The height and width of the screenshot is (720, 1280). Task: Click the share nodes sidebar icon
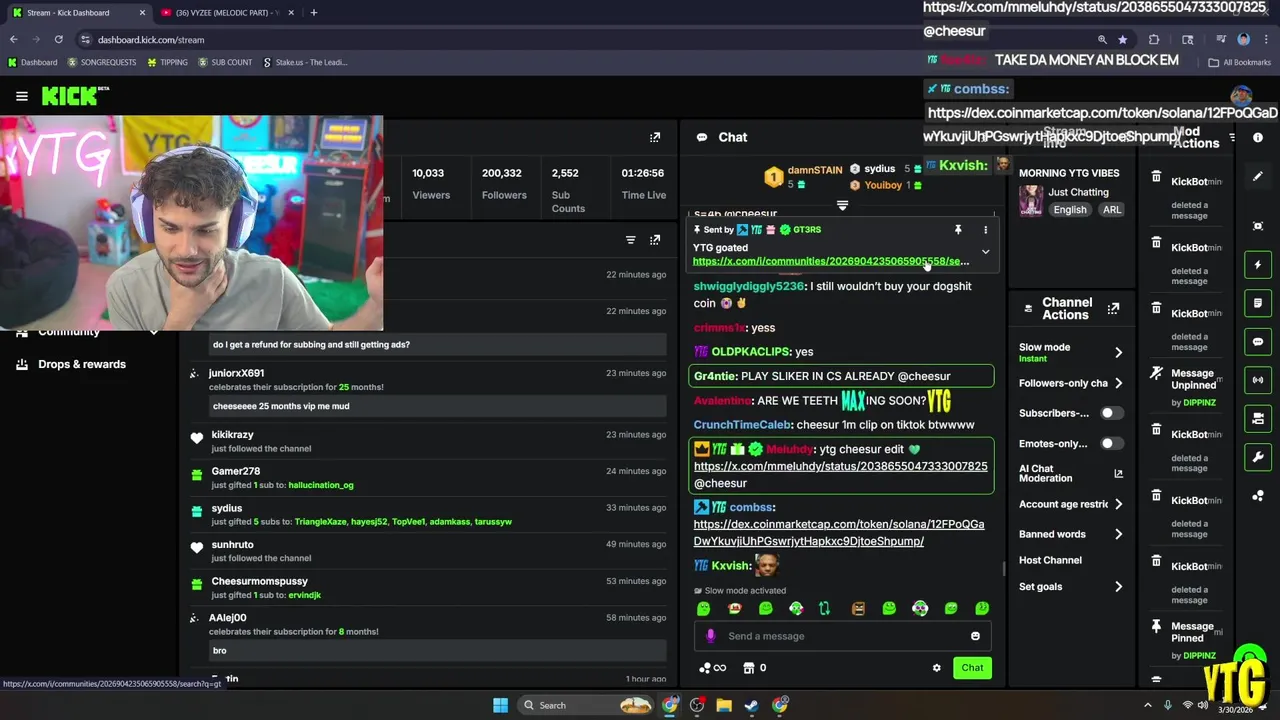[x=1258, y=496]
